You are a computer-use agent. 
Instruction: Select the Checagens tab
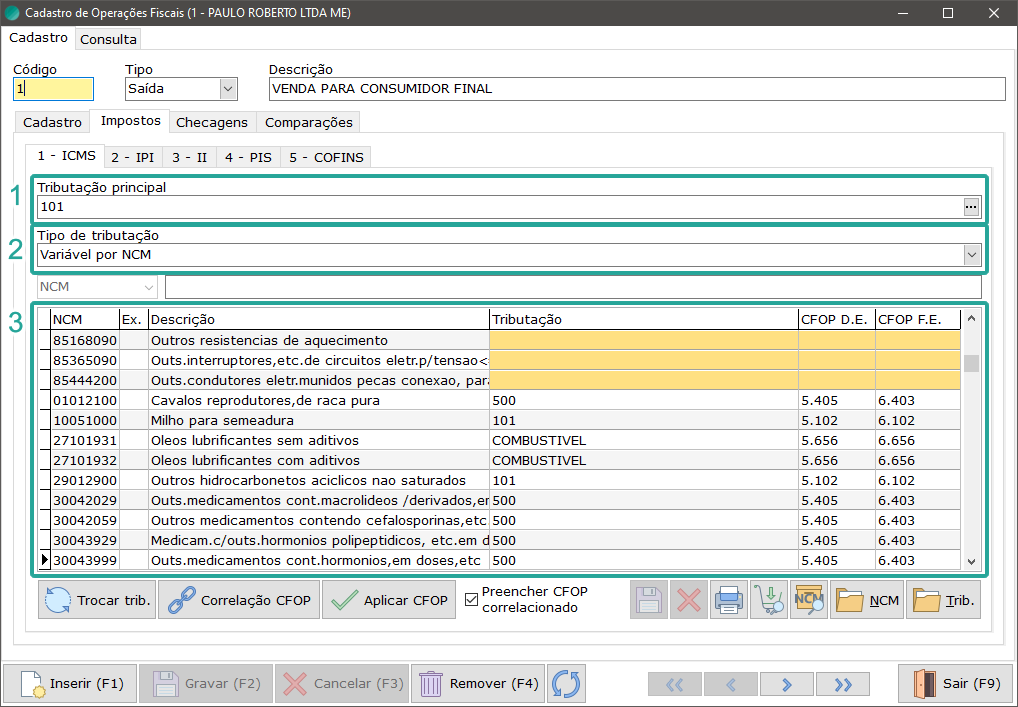(211, 122)
